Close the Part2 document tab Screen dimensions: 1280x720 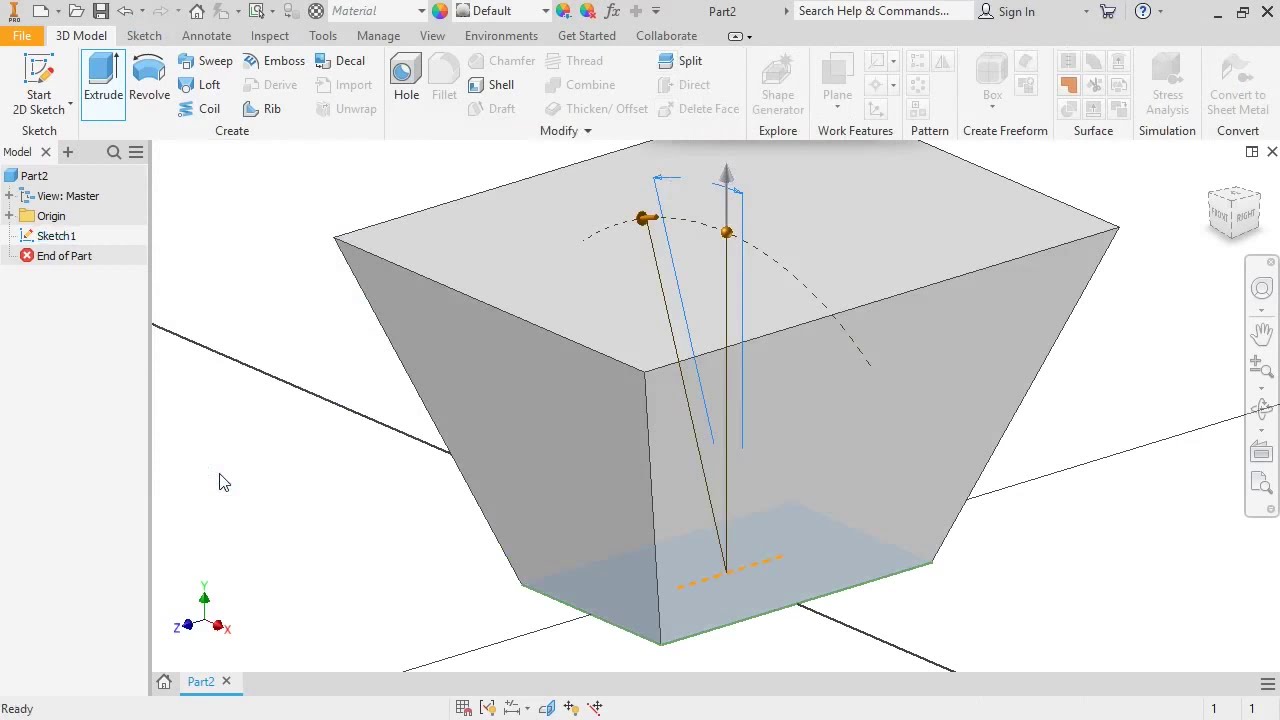pos(226,682)
